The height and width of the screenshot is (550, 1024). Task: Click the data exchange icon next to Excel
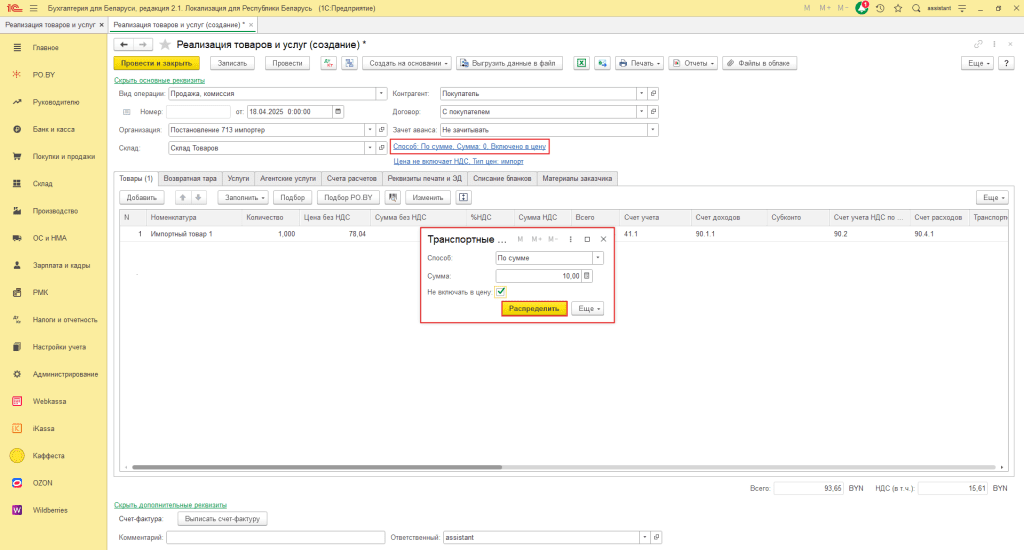point(602,63)
